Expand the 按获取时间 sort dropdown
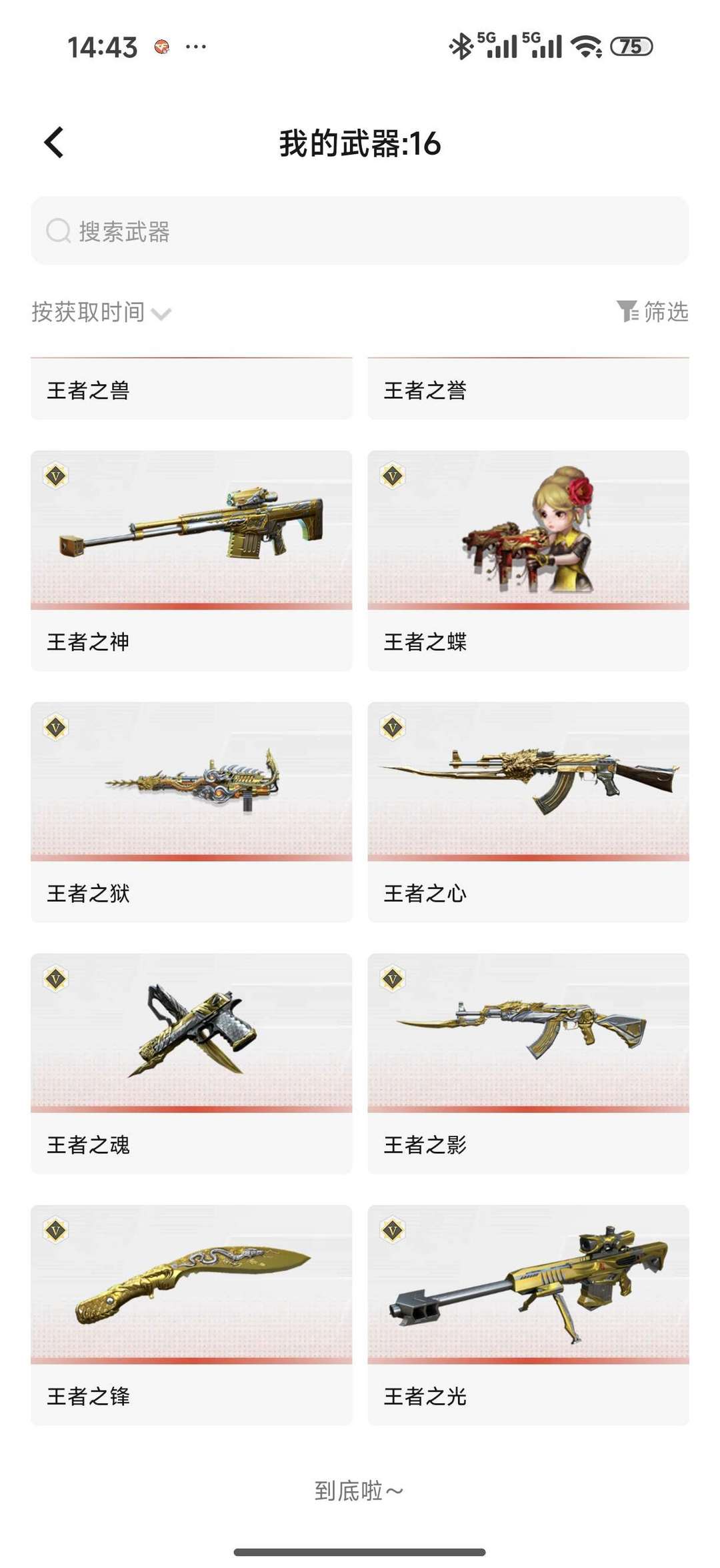The image size is (720, 1568). 101,311
